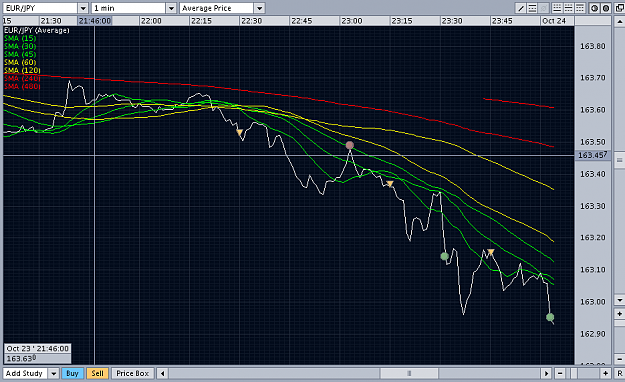
Task: Open the Average Price dropdown arrow
Action: tap(259, 8)
